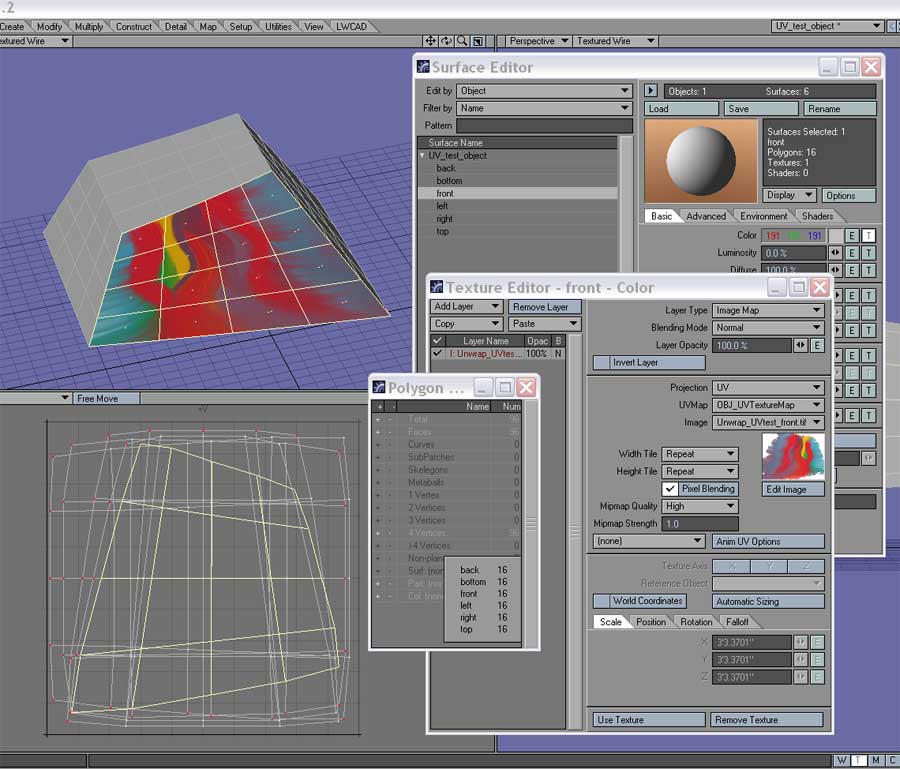Collapse UV_test_object tree in surface list

click(422, 156)
